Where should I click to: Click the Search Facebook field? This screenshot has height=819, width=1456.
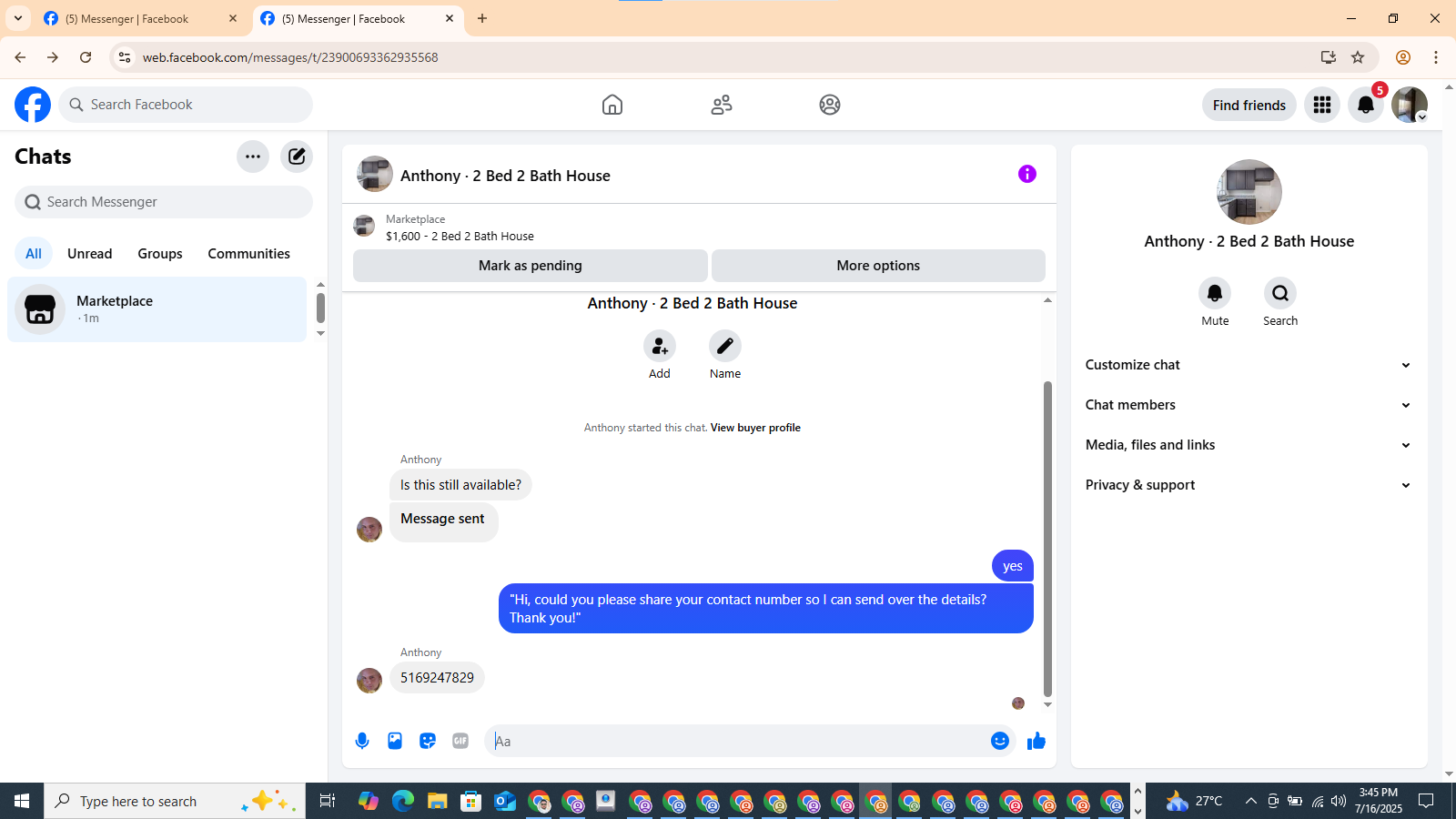(186, 105)
